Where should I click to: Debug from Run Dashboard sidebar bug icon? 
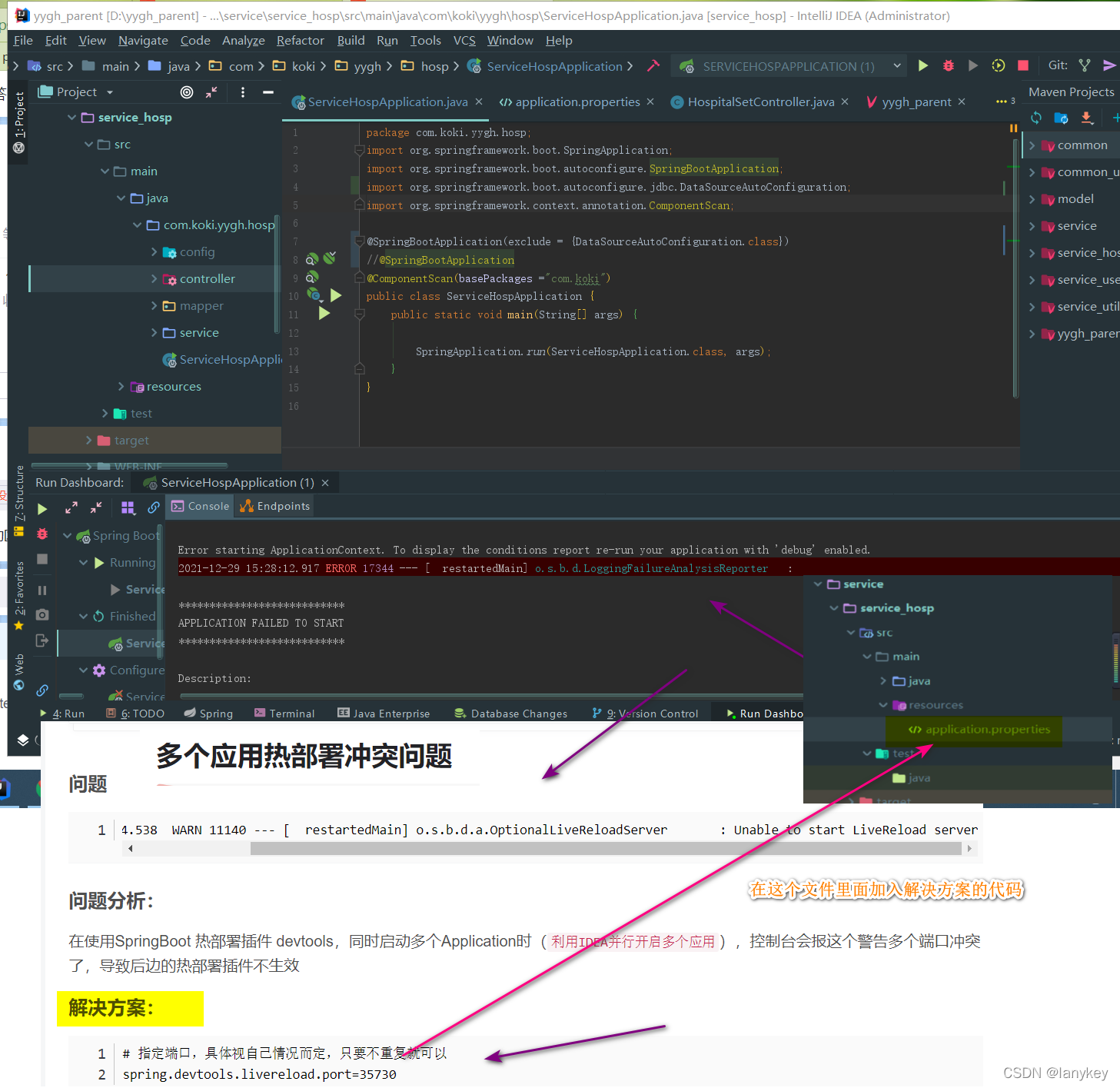pos(42,534)
